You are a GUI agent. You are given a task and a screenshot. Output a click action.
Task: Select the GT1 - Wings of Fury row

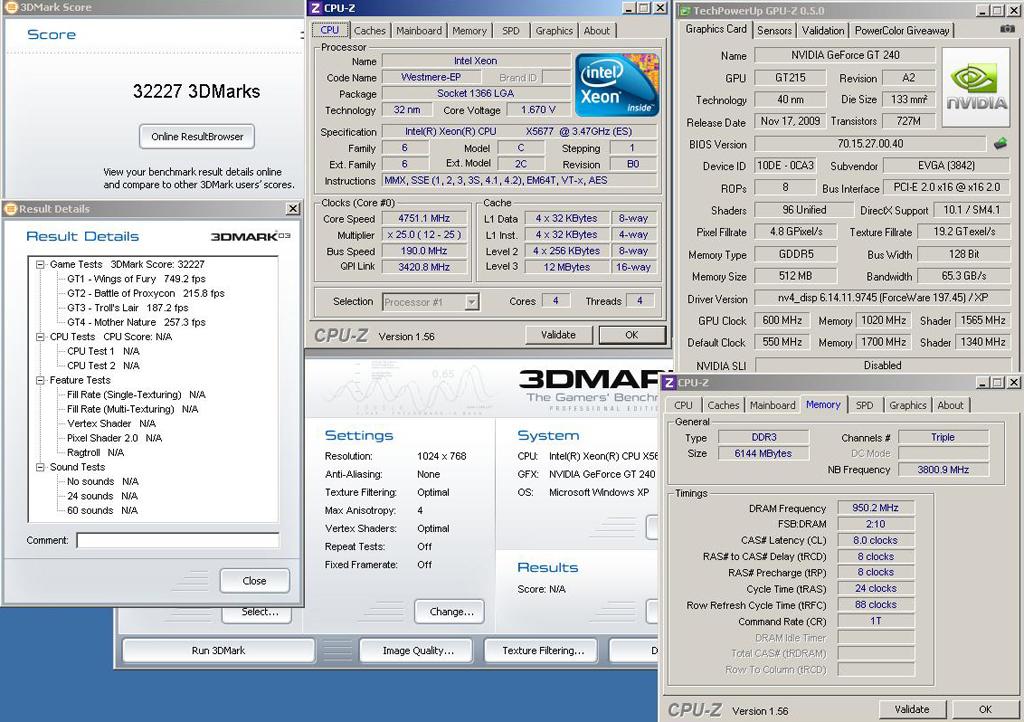coord(136,279)
